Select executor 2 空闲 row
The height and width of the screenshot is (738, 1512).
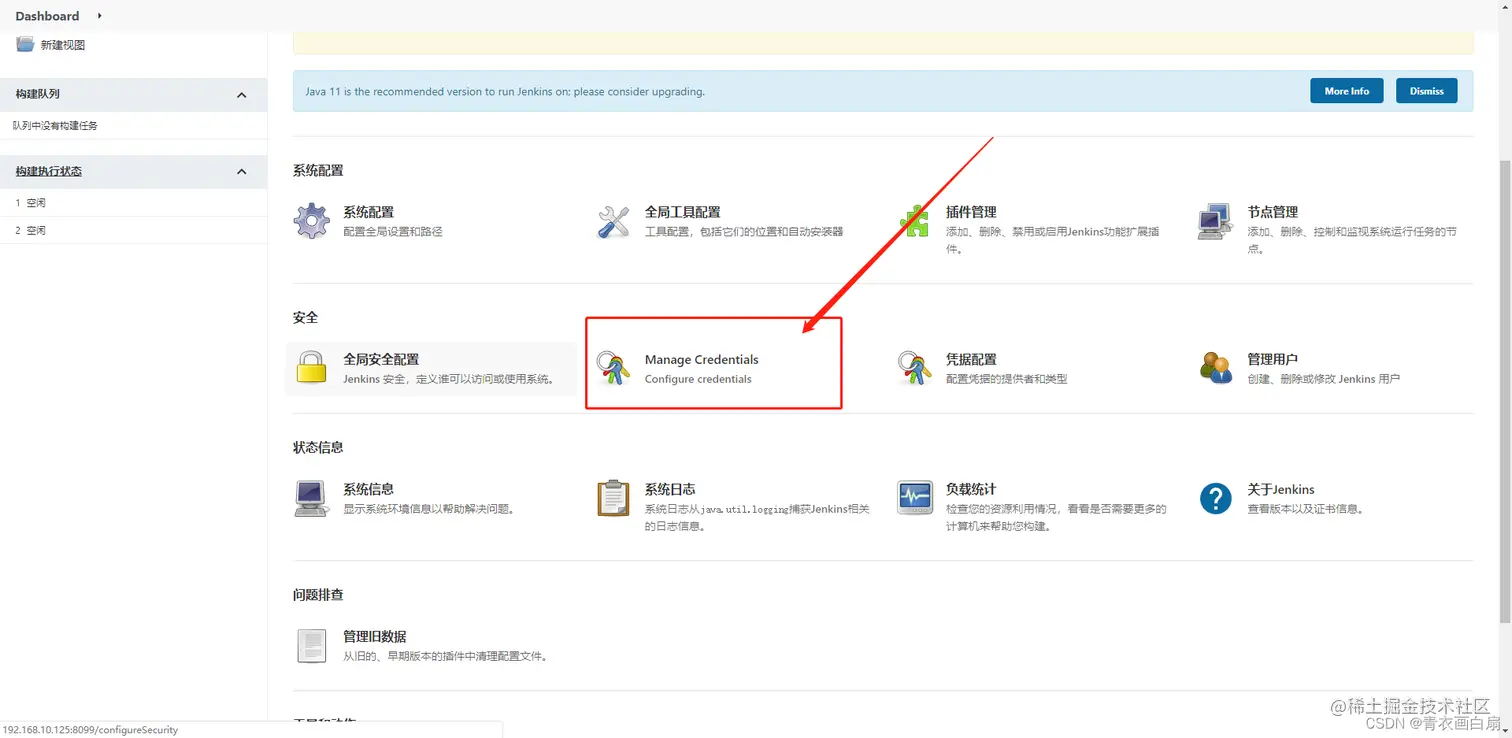click(x=133, y=230)
